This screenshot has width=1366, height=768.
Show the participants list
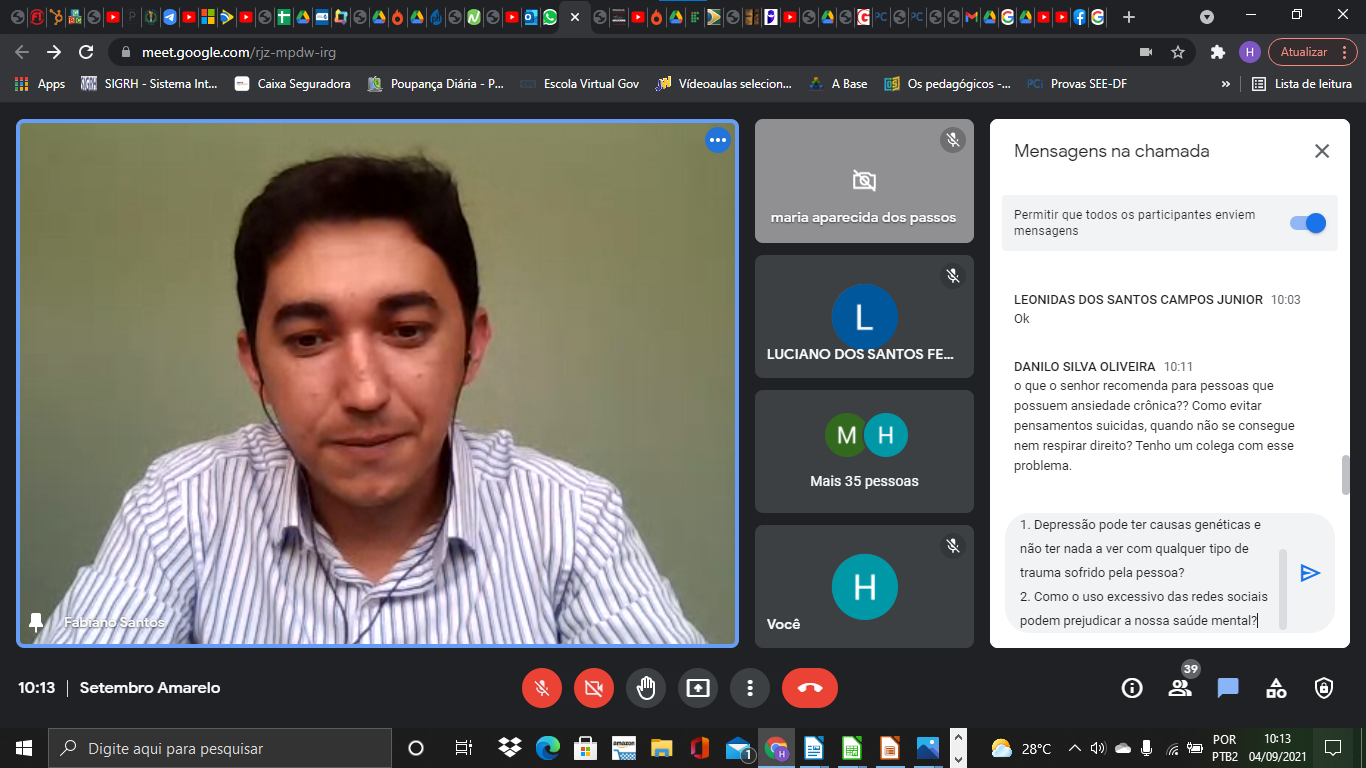coord(1180,688)
